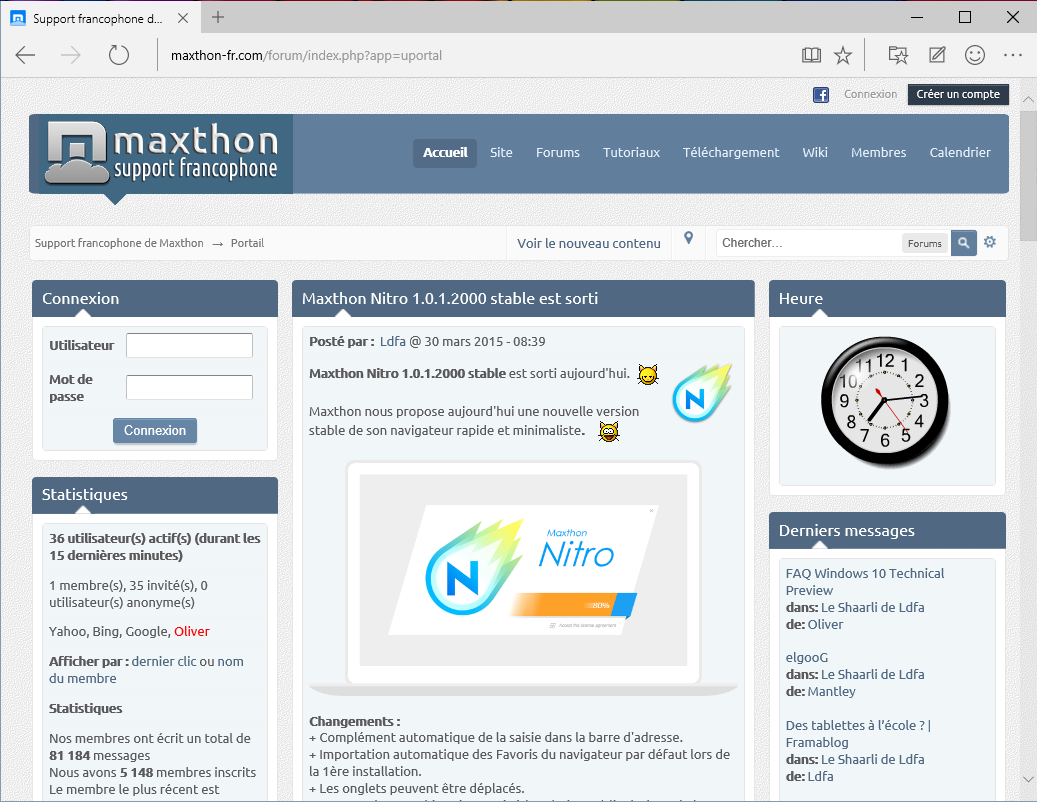Click the Maxthon support francophone logo
Viewport: 1037px width, 802px height.
pos(161,154)
